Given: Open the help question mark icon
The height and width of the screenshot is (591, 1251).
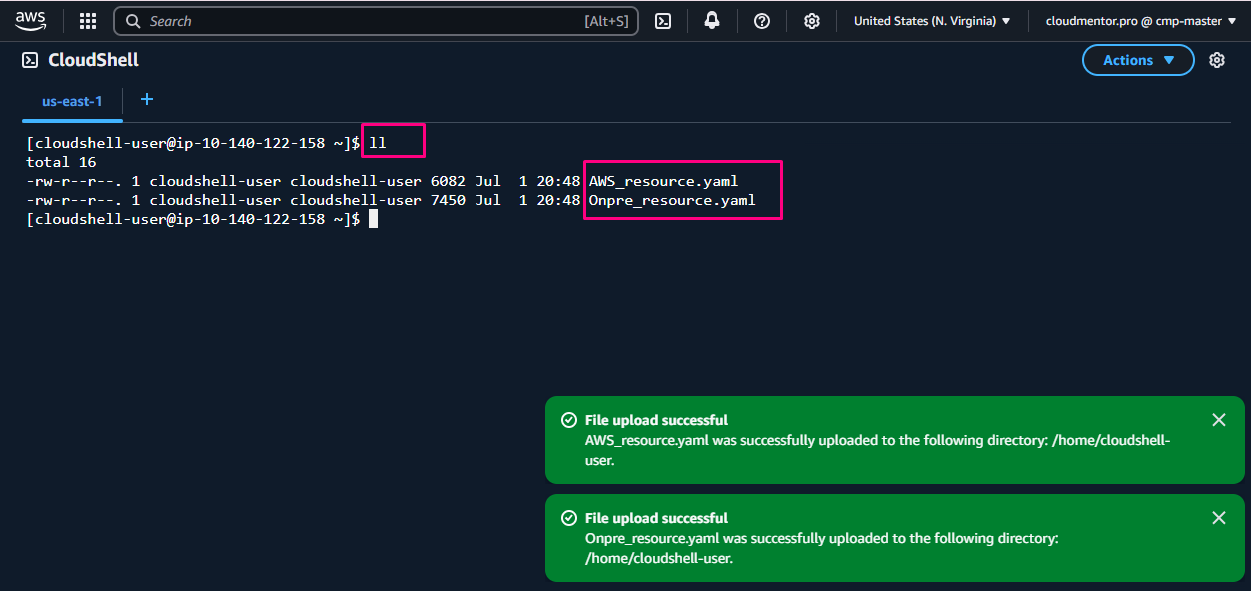Looking at the screenshot, I should pyautogui.click(x=762, y=21).
